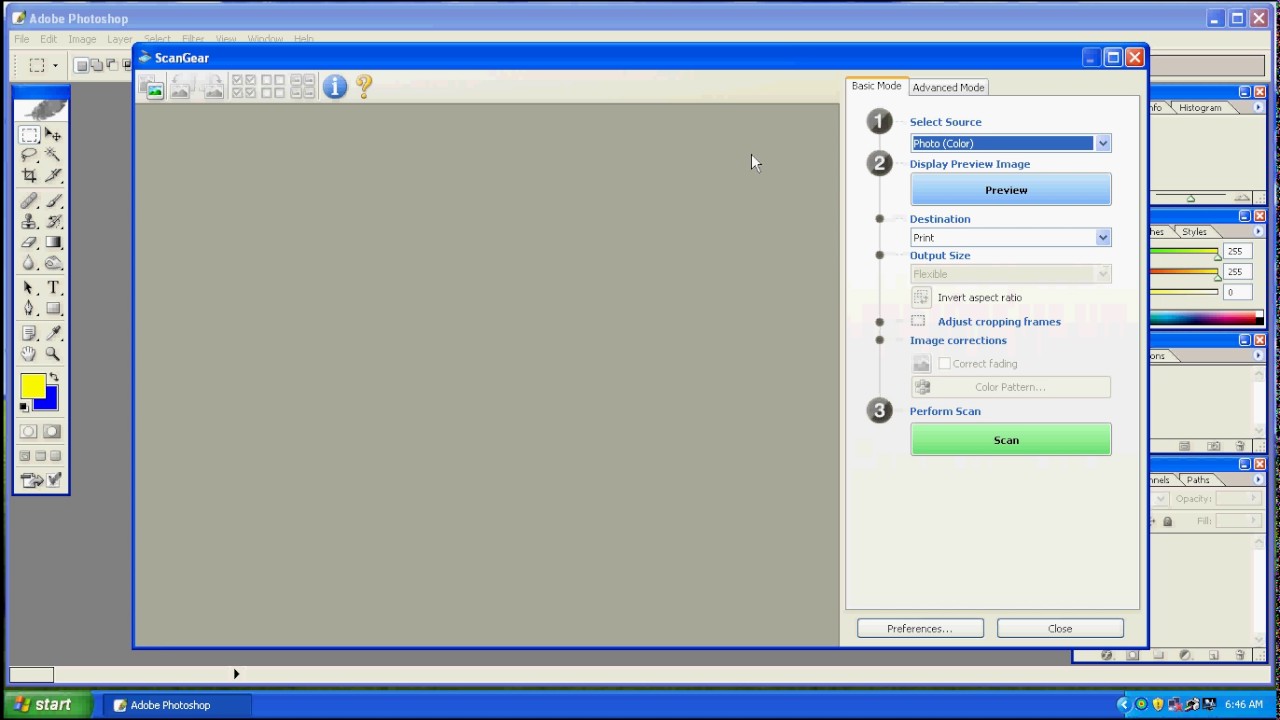Open the Styles panel flyout menu arrow
The height and width of the screenshot is (720, 1280).
(x=1258, y=232)
